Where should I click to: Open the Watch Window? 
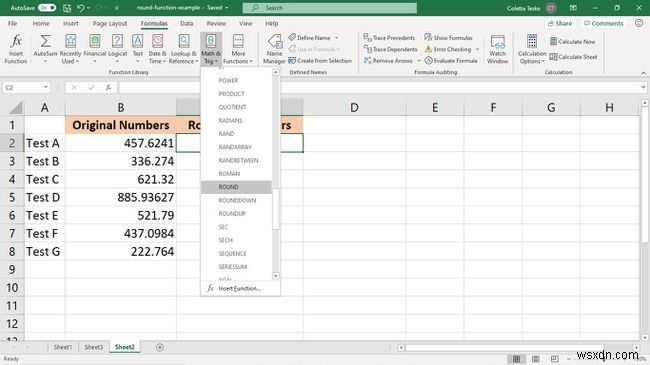497,49
